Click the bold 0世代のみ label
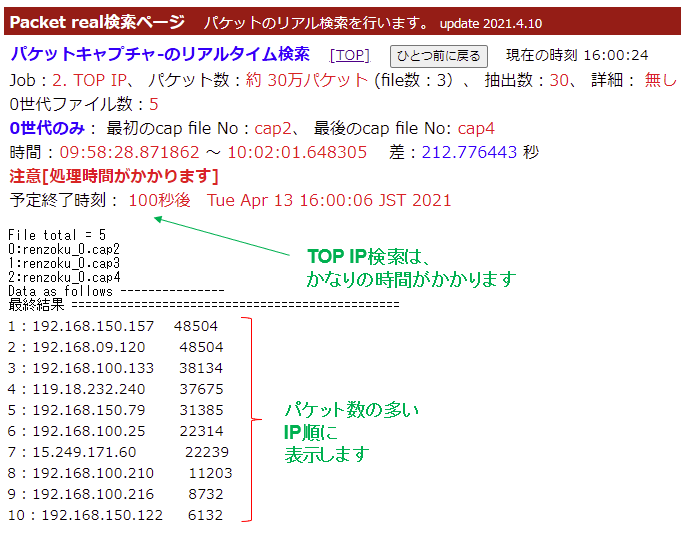This screenshot has width=681, height=541. pyautogui.click(x=47, y=128)
